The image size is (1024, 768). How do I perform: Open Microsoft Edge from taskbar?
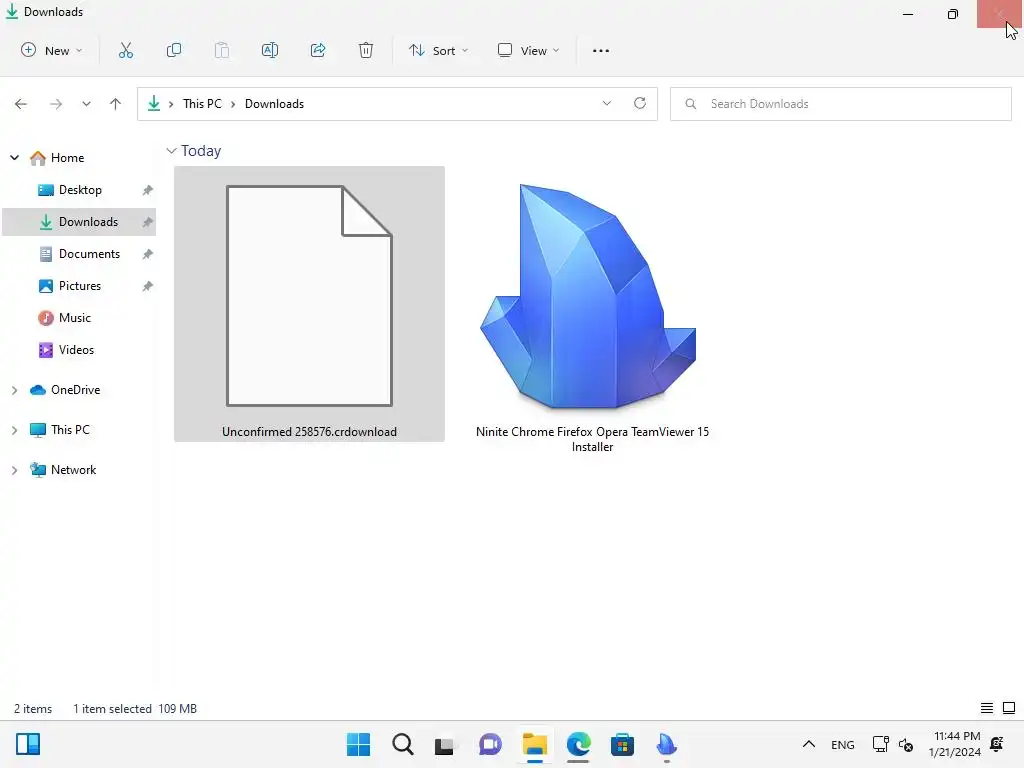pyautogui.click(x=579, y=744)
